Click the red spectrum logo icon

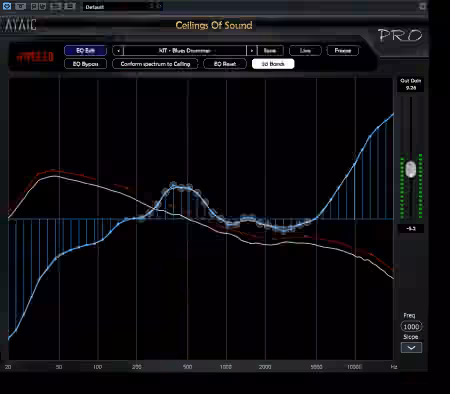[x=35, y=57]
